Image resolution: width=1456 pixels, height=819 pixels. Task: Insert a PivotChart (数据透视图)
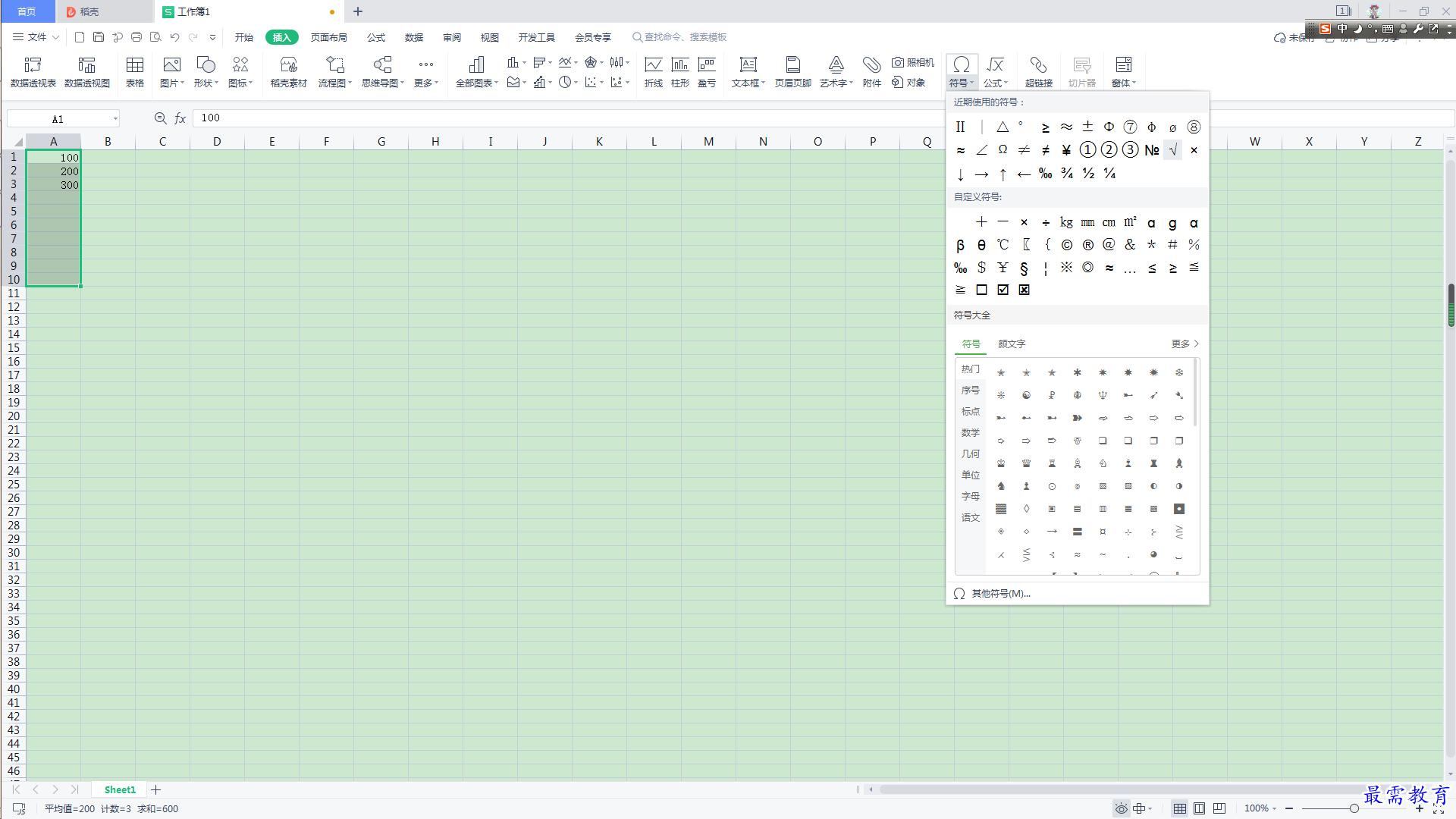(x=87, y=72)
